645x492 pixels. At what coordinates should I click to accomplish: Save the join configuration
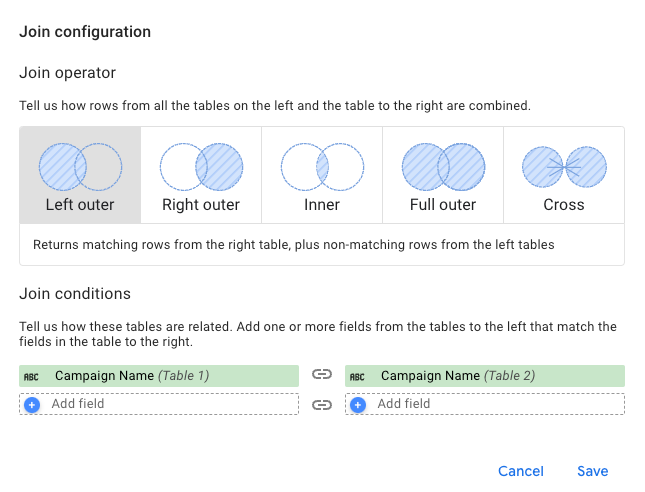point(592,471)
